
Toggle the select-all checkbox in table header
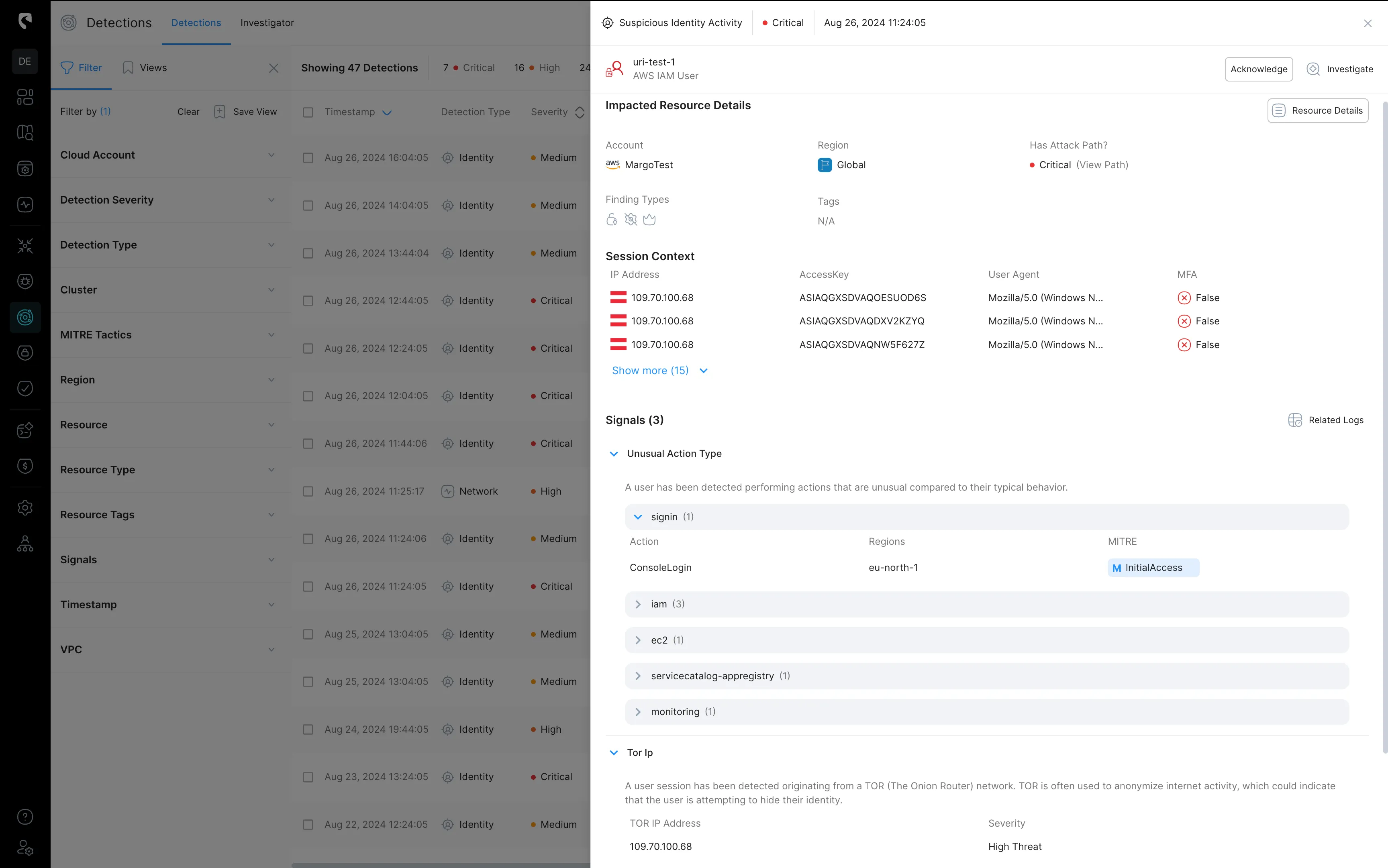pyautogui.click(x=308, y=112)
